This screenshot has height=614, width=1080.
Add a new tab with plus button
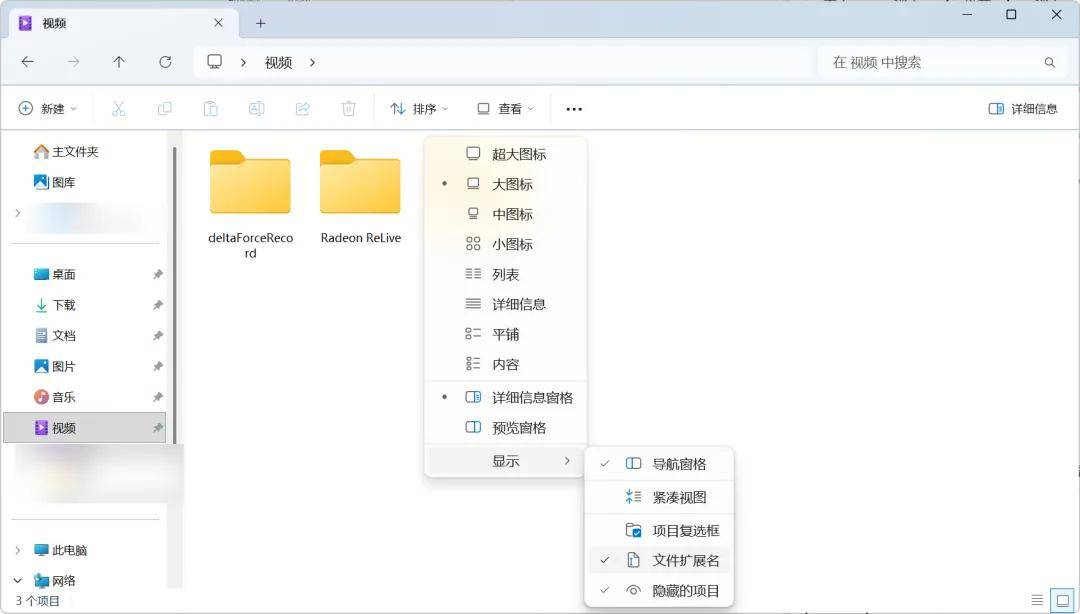pos(260,23)
